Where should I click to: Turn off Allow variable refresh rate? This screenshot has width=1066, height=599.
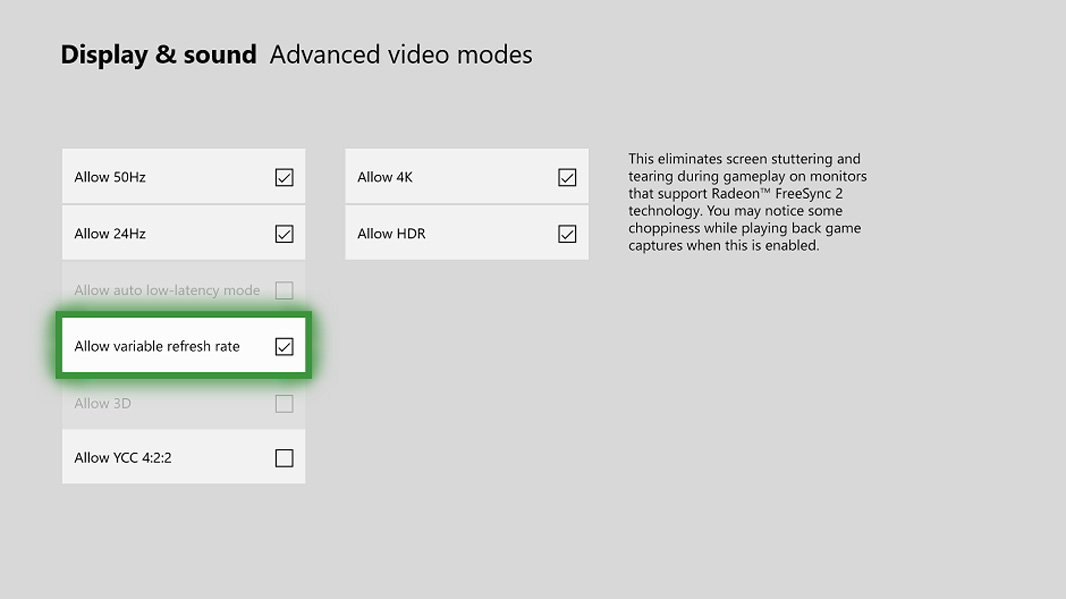pos(283,345)
